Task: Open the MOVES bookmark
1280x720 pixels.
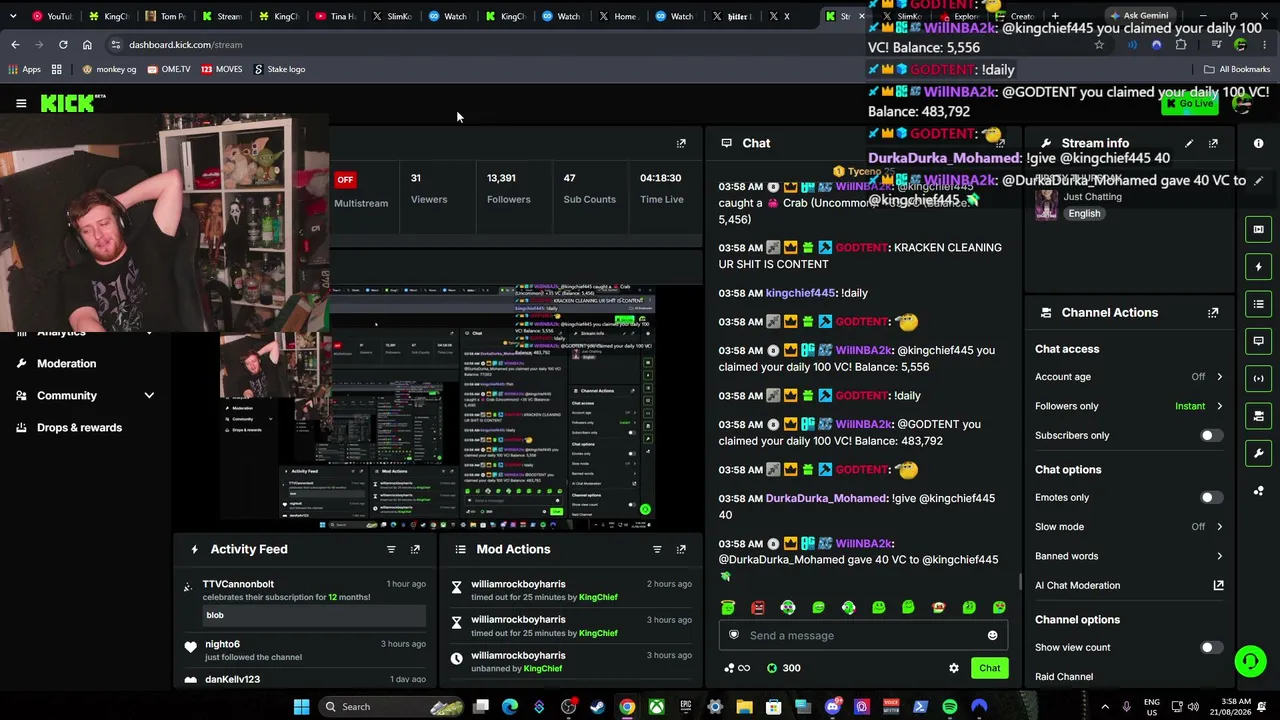Action: [221, 69]
